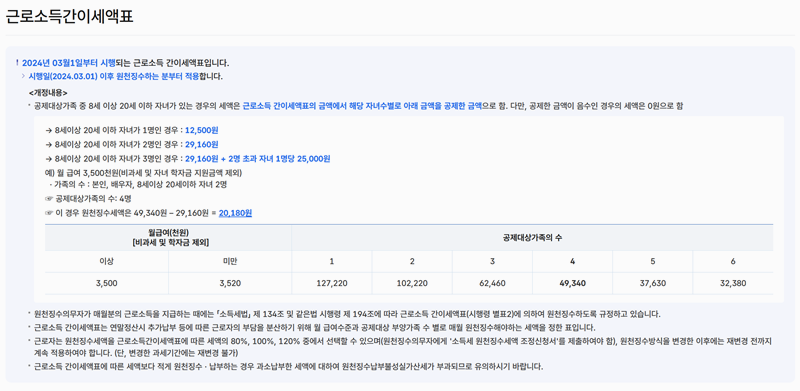Viewport: 800px width, 391px height.
Task: Click family count column header 5
Action: click(x=653, y=261)
